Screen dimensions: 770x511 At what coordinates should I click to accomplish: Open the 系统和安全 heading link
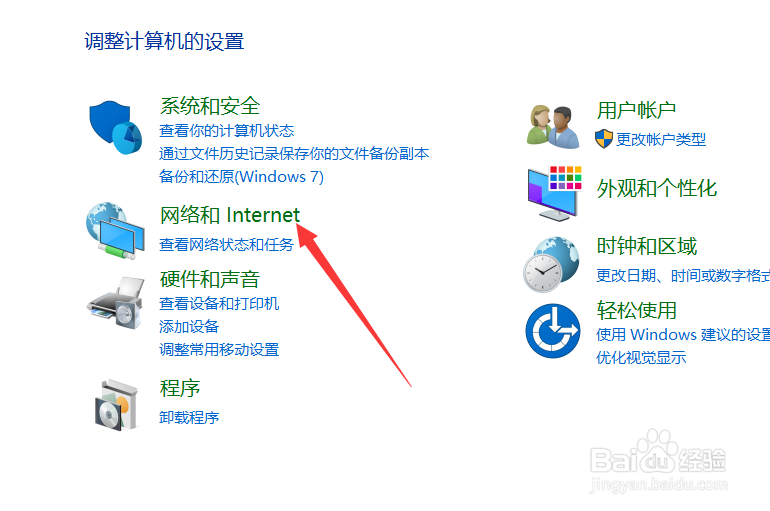pos(210,106)
